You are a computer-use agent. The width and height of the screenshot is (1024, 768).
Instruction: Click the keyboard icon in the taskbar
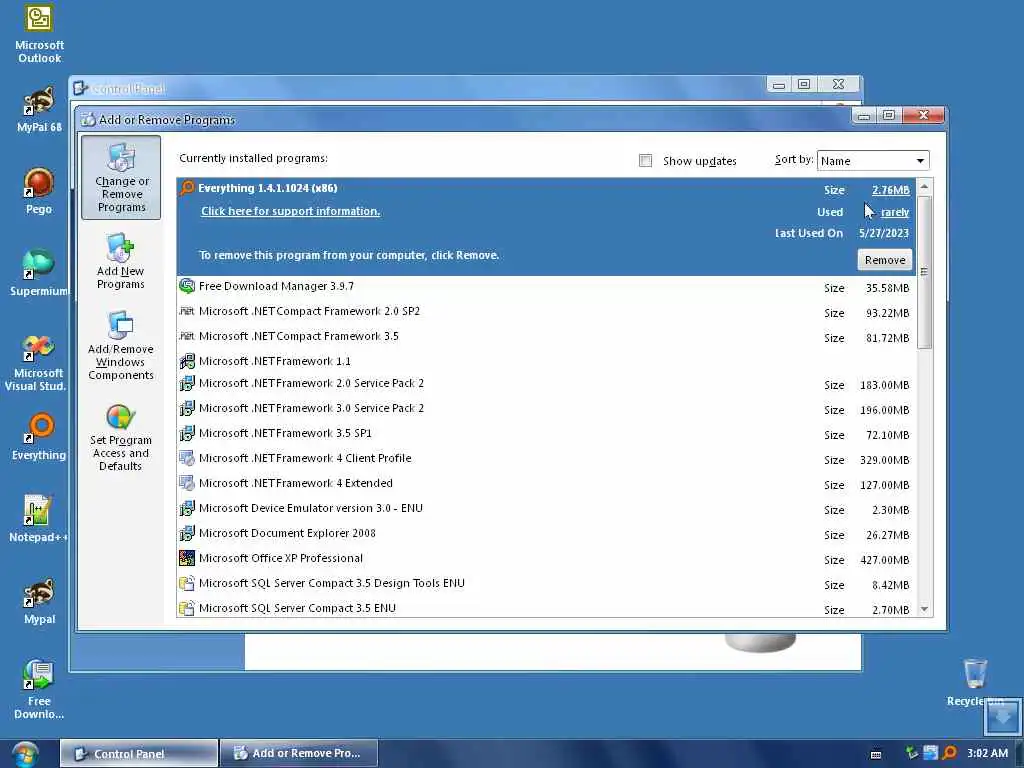(876, 754)
